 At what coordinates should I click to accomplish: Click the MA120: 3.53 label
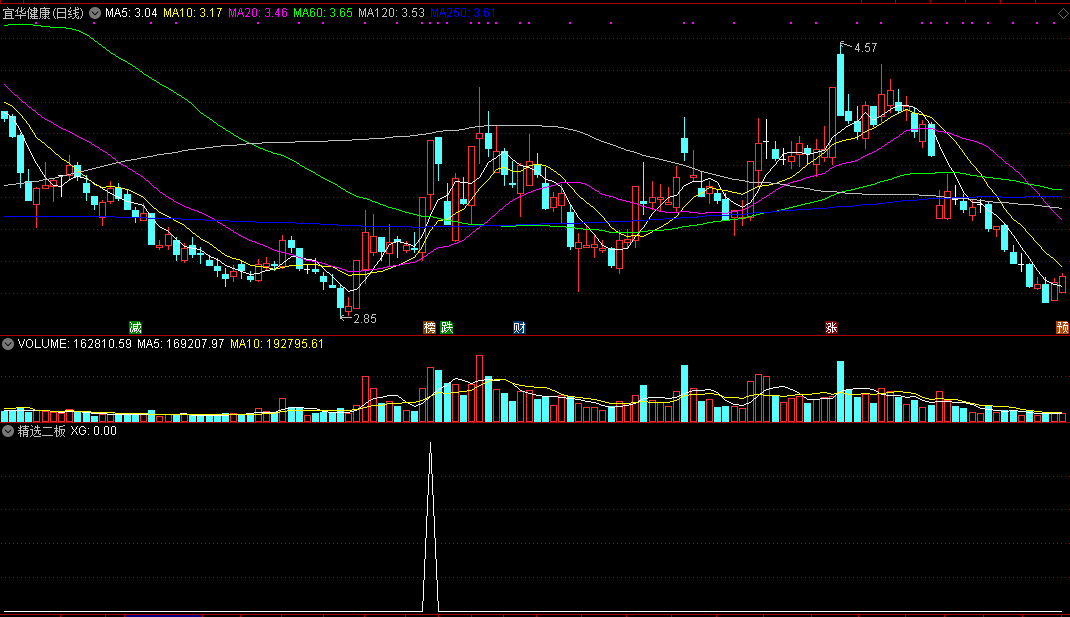(391, 13)
